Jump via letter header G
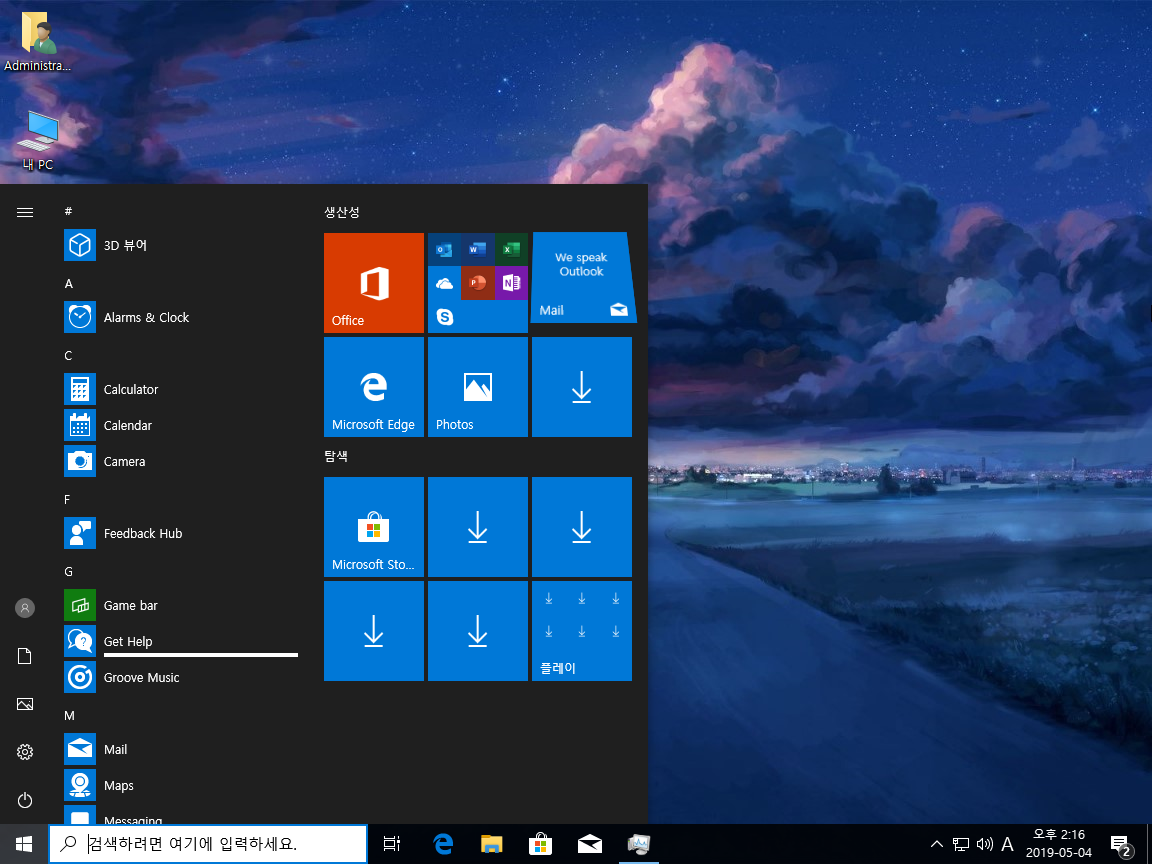The image size is (1152, 864). (x=68, y=572)
